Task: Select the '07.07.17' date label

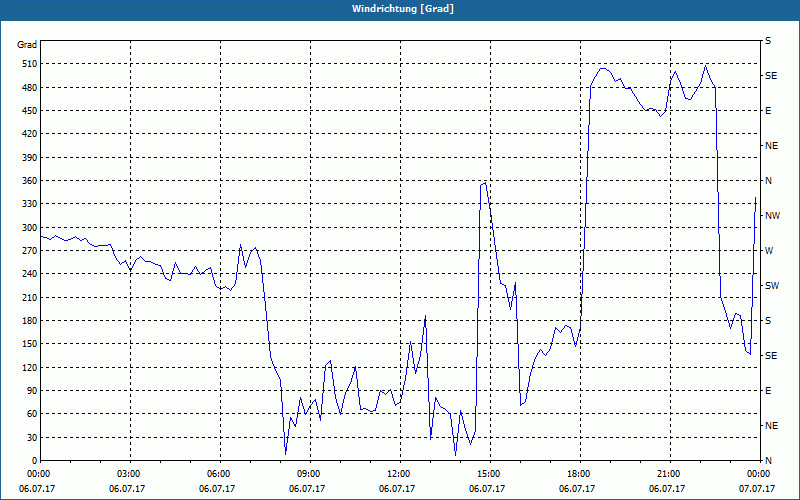Action: [x=757, y=489]
